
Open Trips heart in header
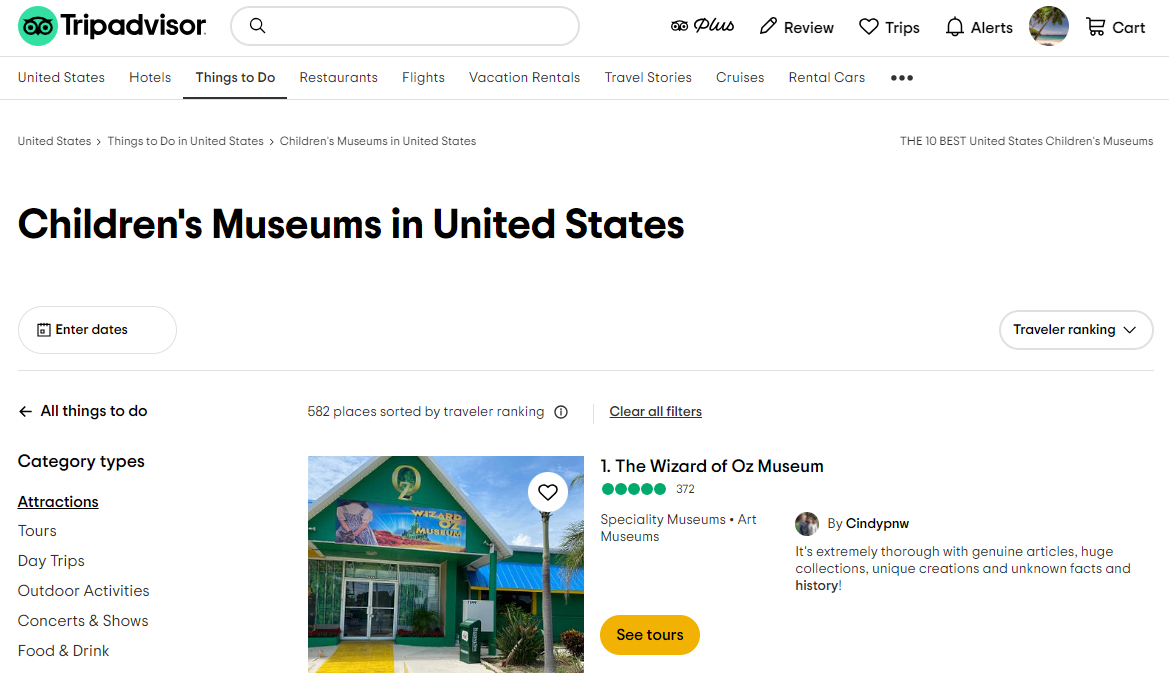click(x=889, y=27)
